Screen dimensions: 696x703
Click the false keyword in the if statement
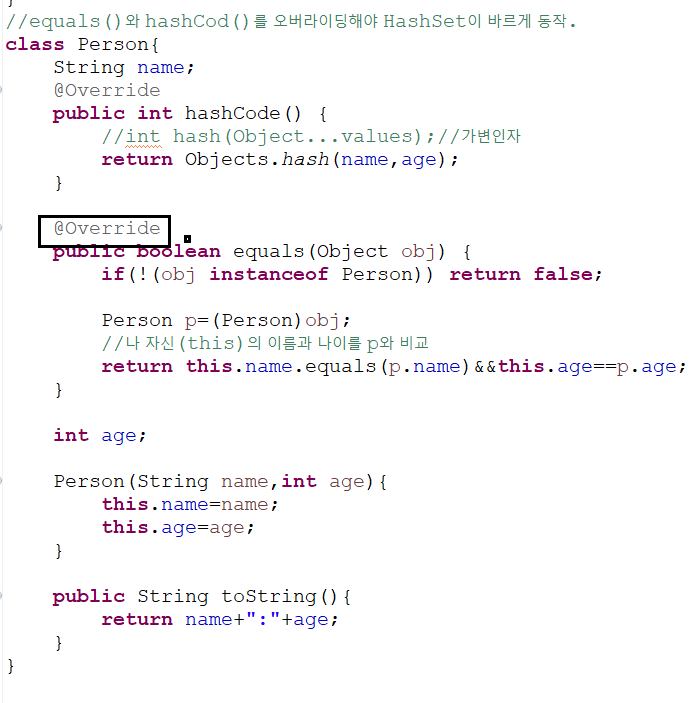563,274
